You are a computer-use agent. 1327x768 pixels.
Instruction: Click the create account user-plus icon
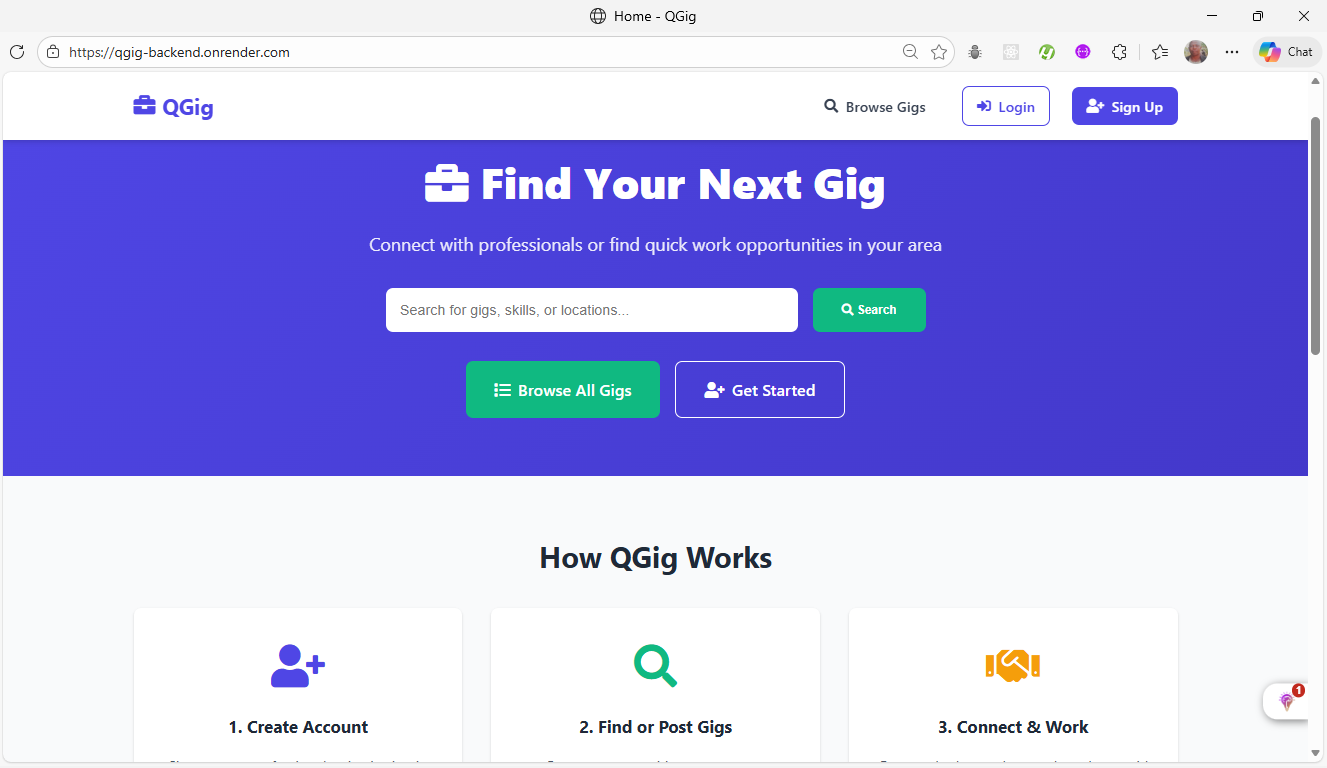tap(298, 666)
